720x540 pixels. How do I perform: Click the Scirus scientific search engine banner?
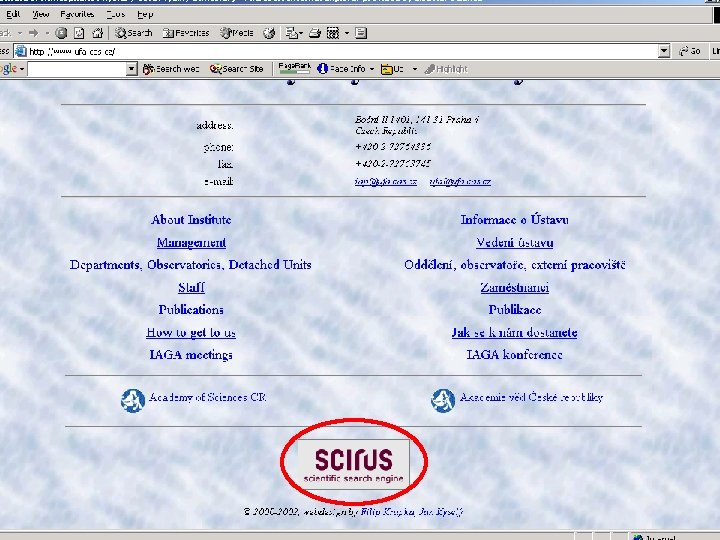point(354,463)
